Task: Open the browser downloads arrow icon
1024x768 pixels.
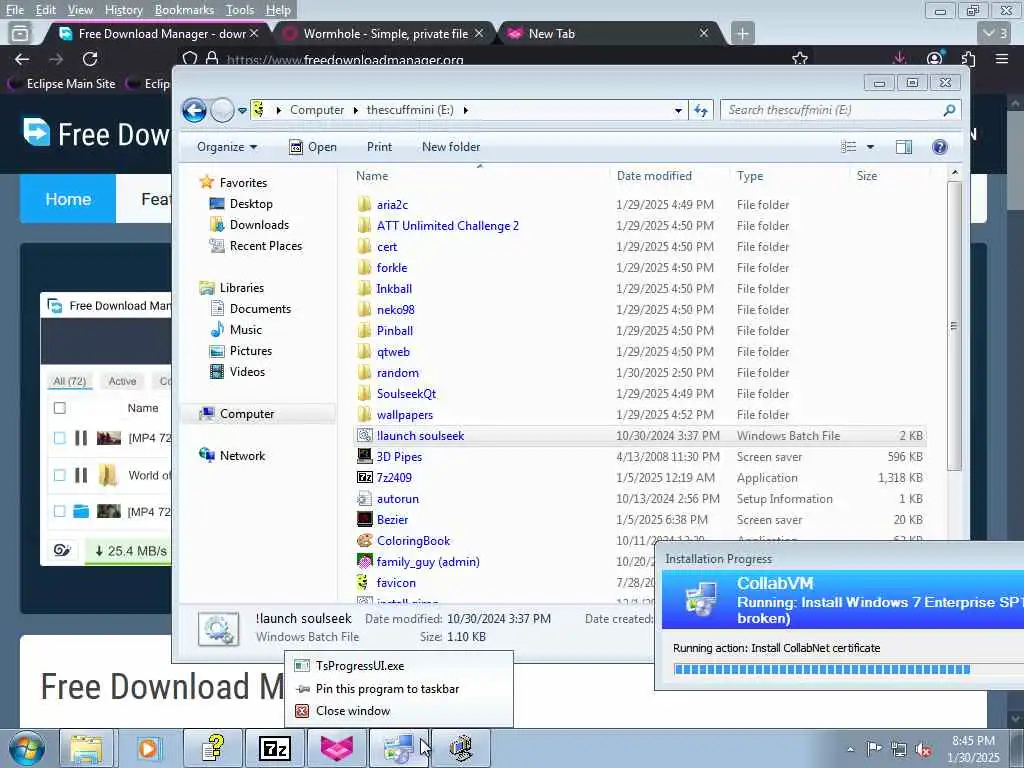Action: [899, 59]
